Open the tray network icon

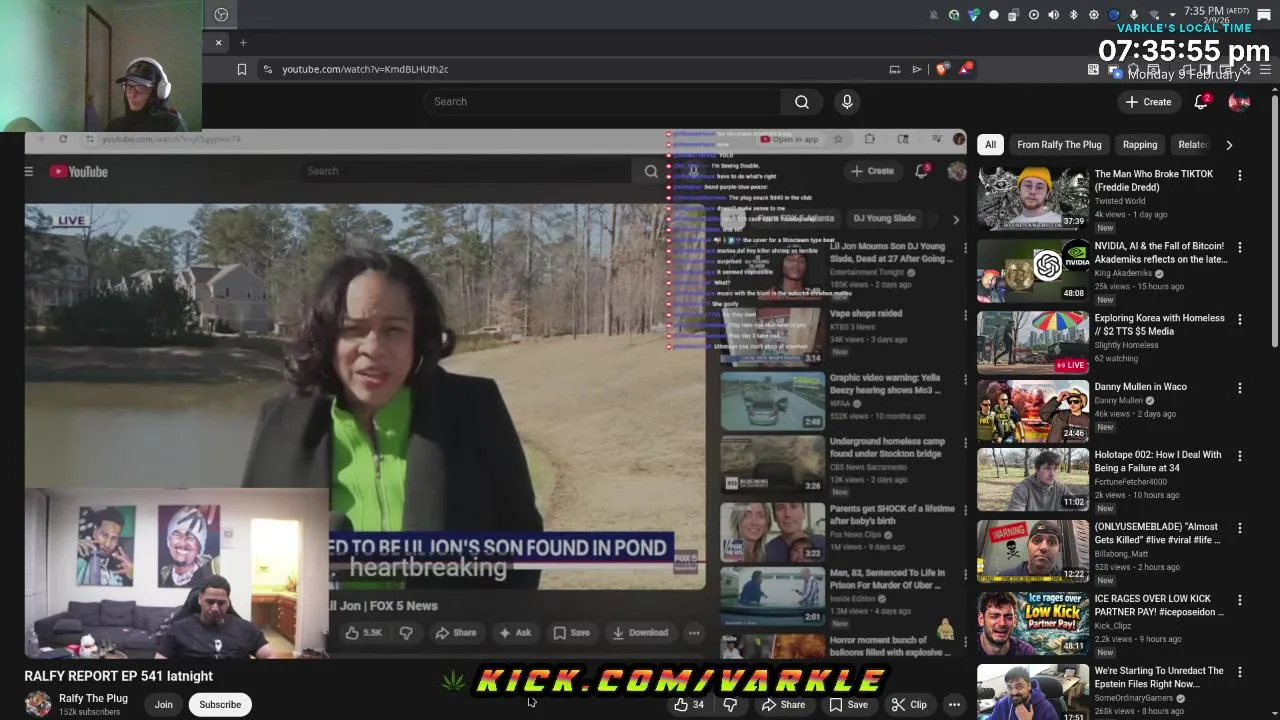[1154, 15]
